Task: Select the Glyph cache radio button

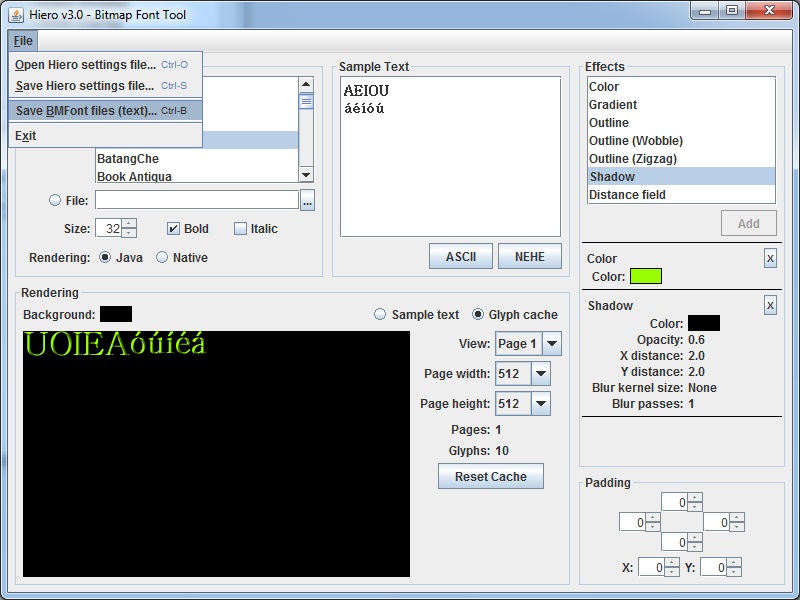Action: (x=478, y=314)
